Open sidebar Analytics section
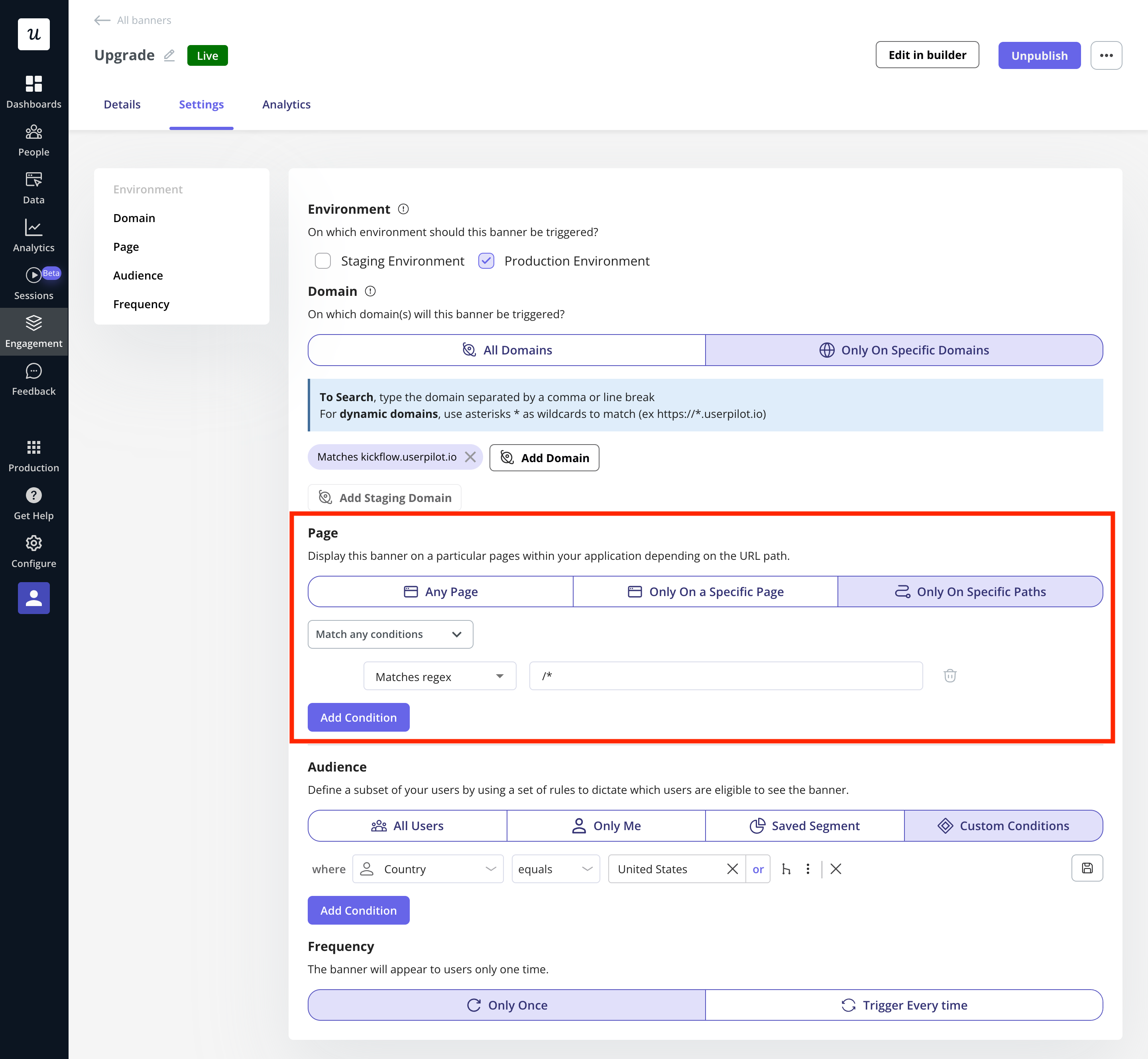Image resolution: width=1148 pixels, height=1059 pixels. coord(34,236)
